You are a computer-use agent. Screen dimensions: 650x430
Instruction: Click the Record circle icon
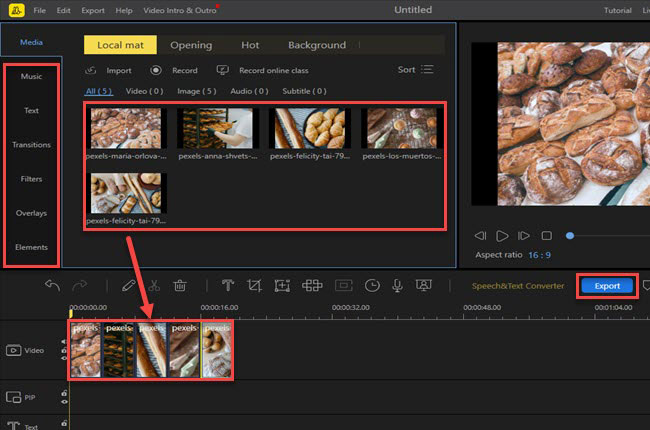click(156, 70)
